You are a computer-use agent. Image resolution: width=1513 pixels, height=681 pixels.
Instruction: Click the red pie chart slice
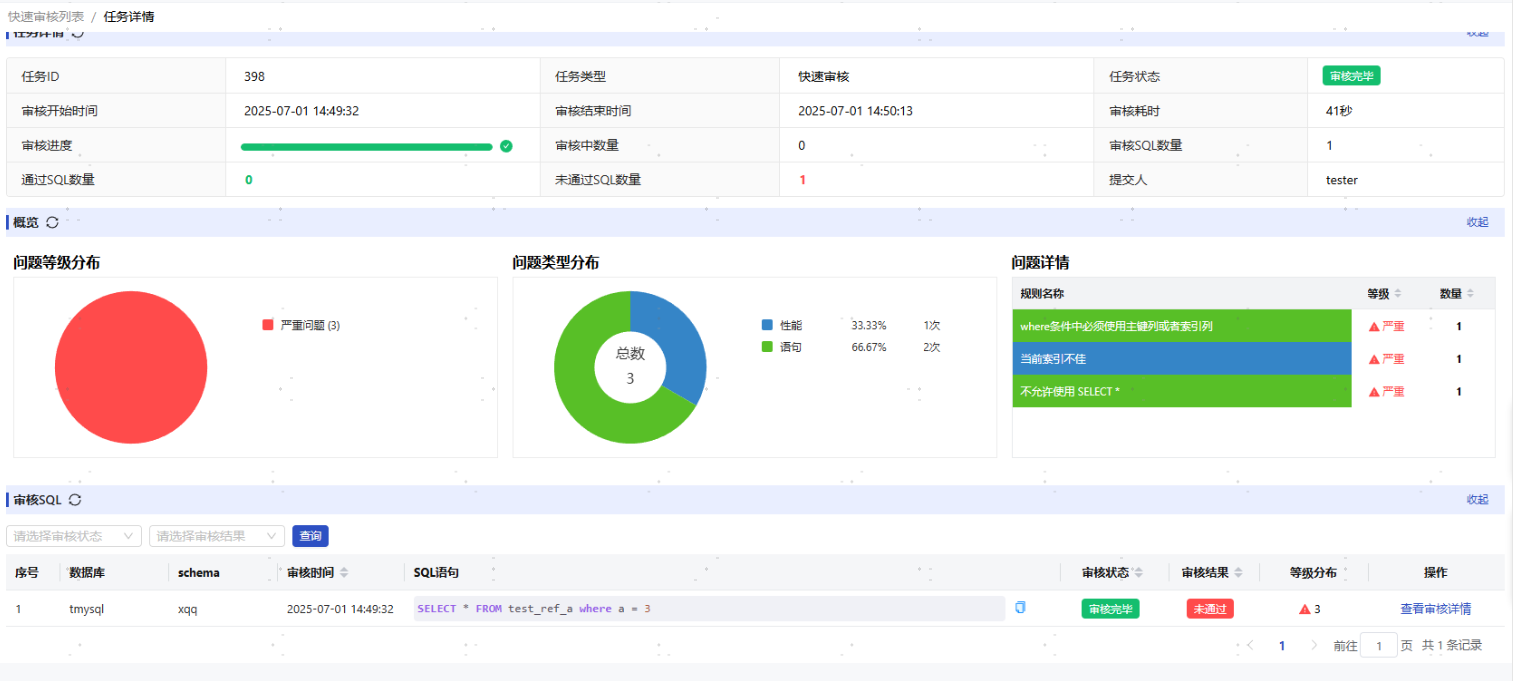pyautogui.click(x=131, y=368)
